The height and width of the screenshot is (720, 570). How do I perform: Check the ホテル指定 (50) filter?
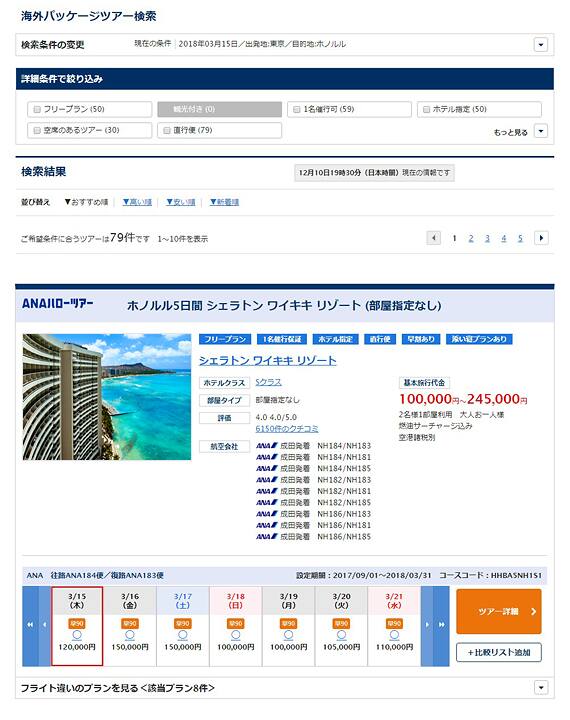pyautogui.click(x=479, y=109)
